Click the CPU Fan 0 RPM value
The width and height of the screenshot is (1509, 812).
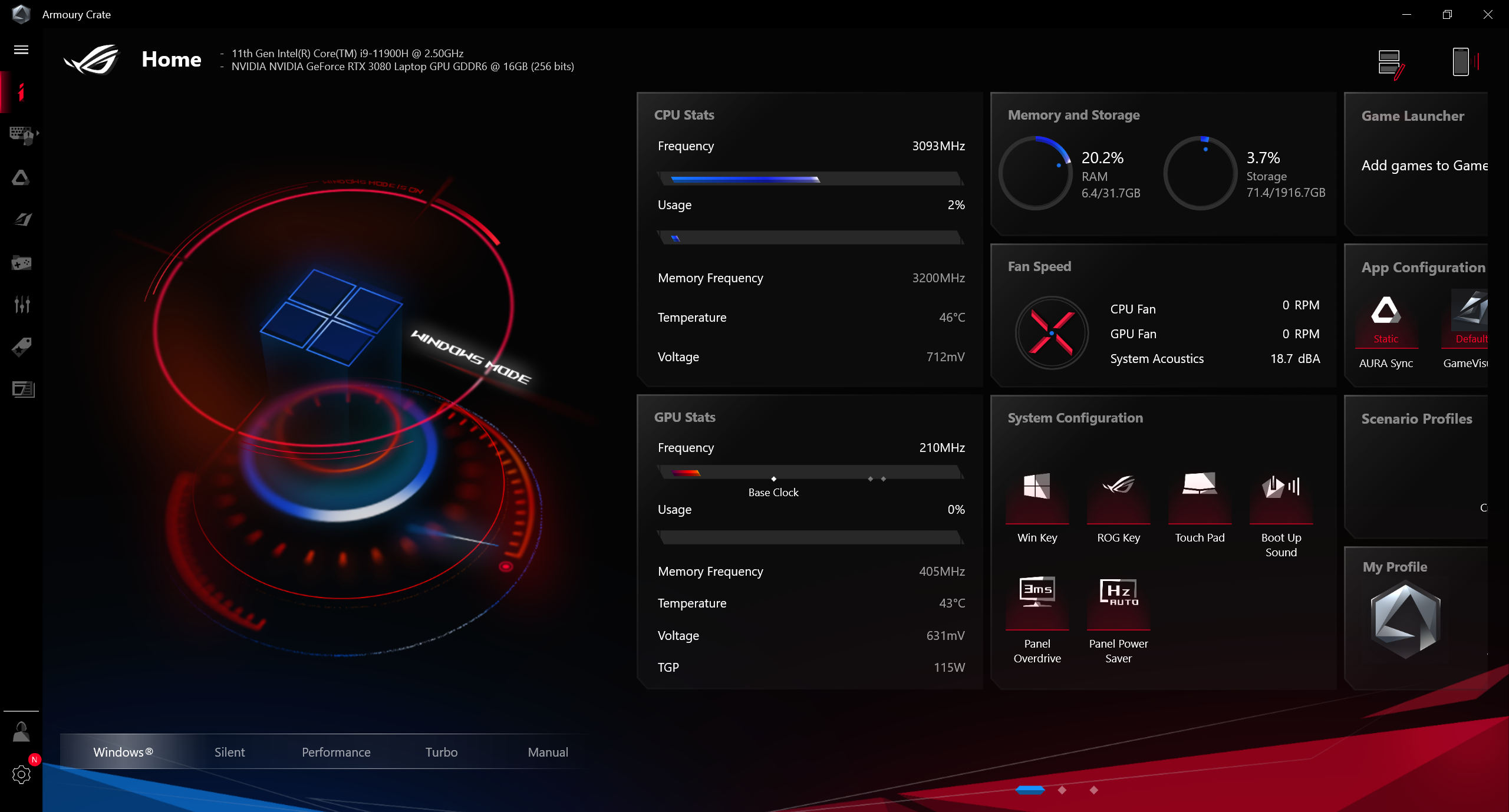coord(1301,305)
